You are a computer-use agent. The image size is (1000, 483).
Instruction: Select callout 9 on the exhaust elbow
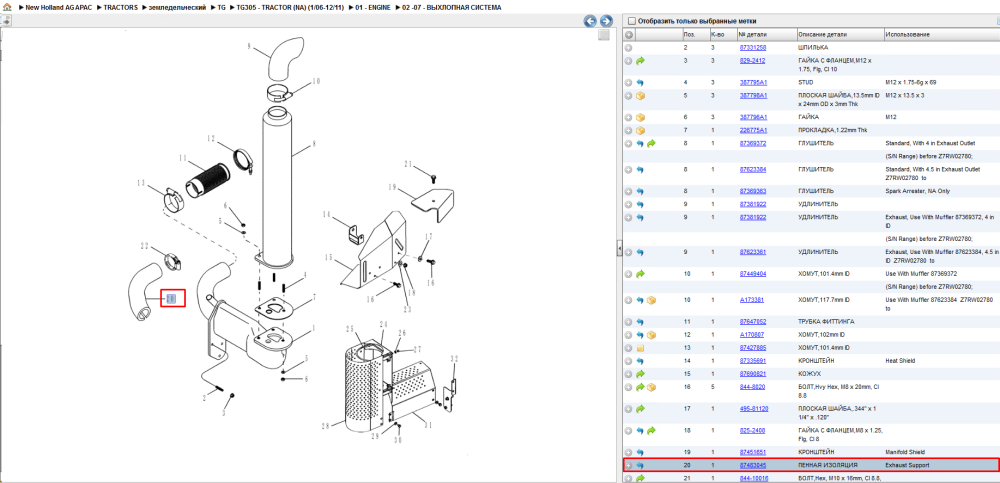(249, 45)
